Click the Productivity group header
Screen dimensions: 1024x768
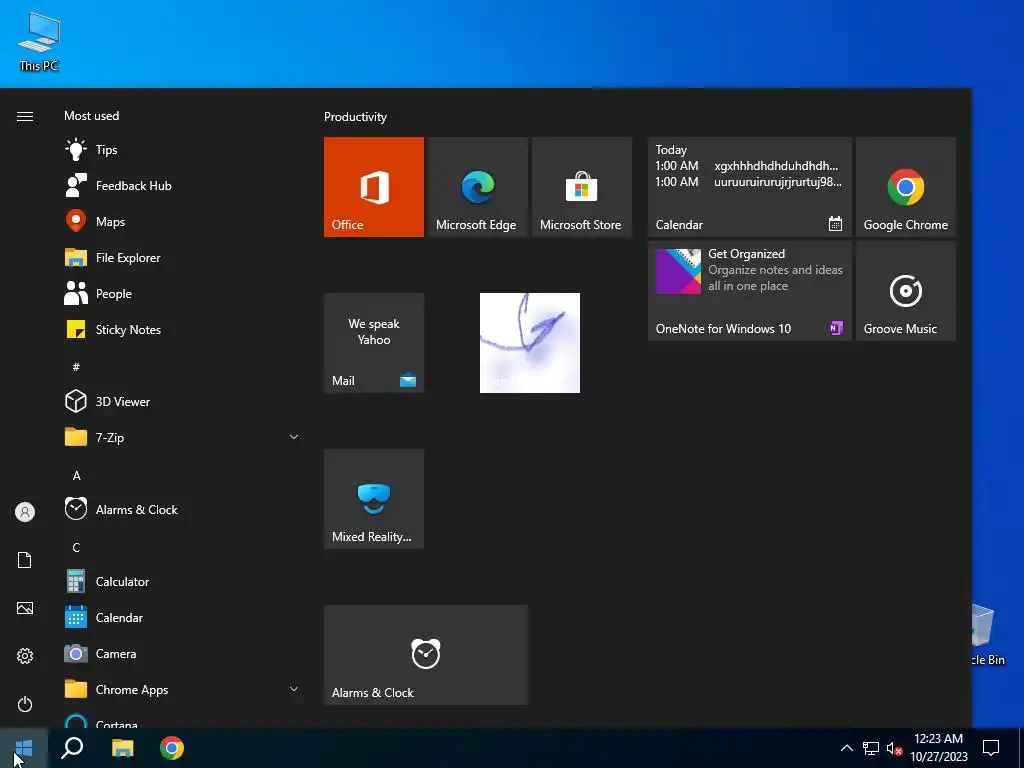tap(355, 117)
